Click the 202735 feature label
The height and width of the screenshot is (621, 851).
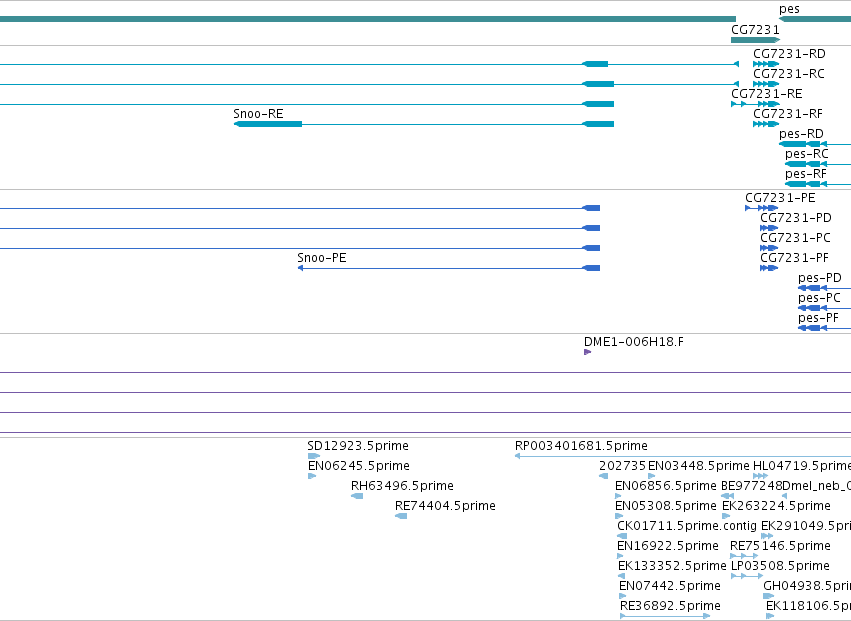click(x=623, y=466)
